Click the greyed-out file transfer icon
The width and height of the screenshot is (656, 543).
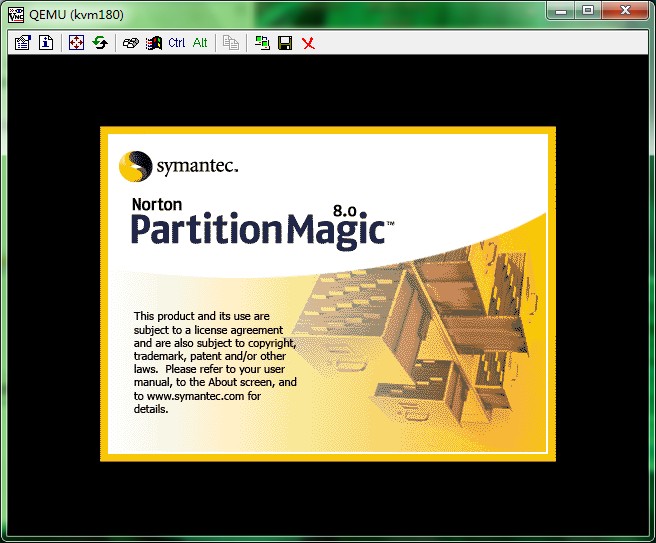[231, 43]
